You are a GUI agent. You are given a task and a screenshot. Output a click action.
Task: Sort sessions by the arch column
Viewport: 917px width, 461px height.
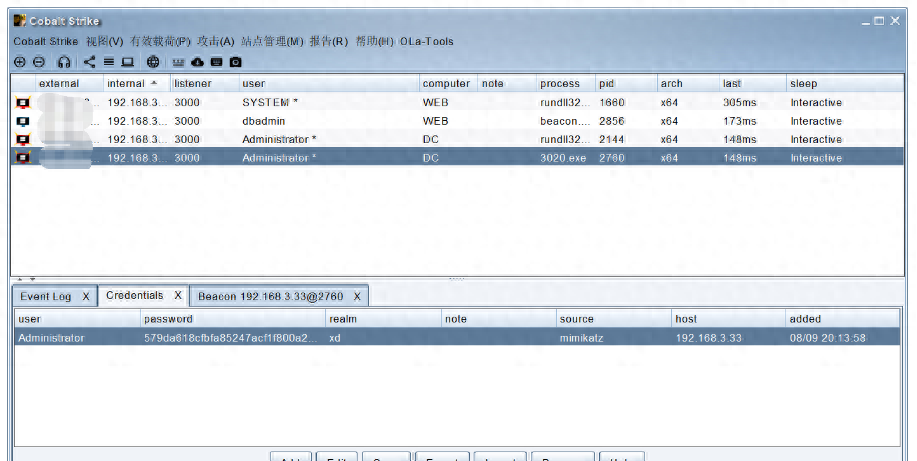pos(688,84)
